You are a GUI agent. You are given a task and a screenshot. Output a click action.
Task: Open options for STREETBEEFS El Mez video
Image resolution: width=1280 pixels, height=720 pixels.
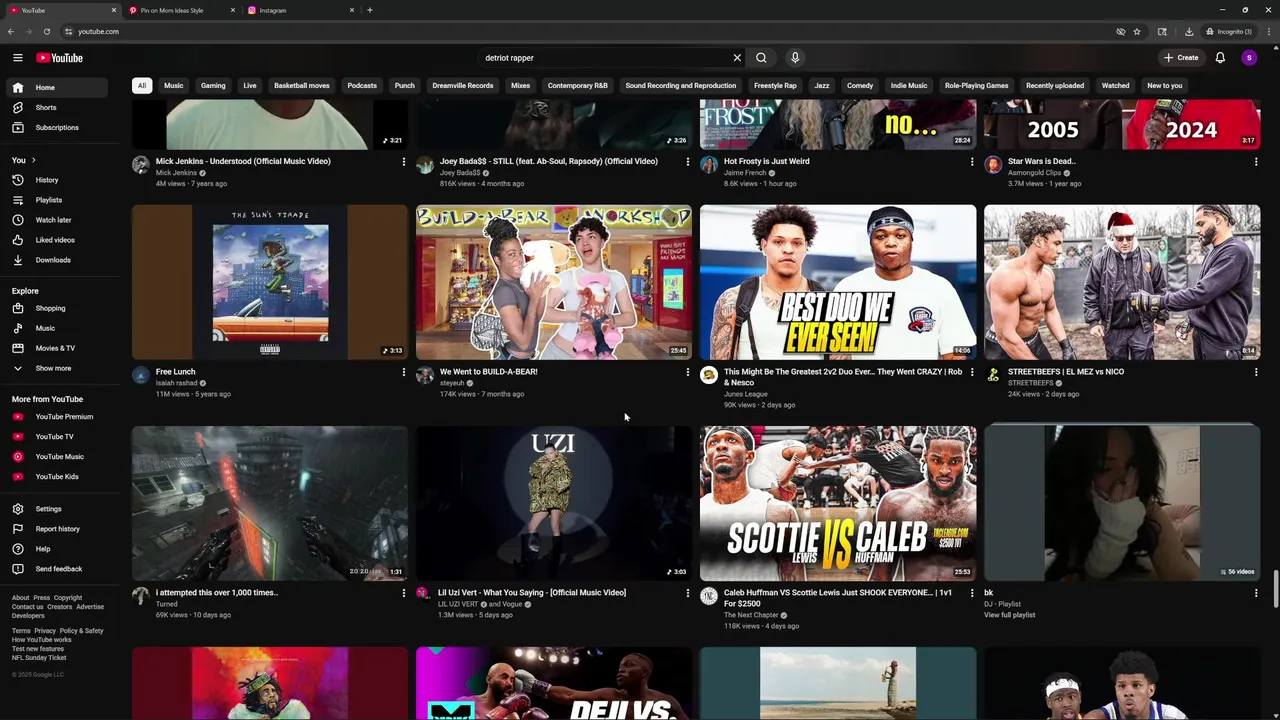(1256, 372)
